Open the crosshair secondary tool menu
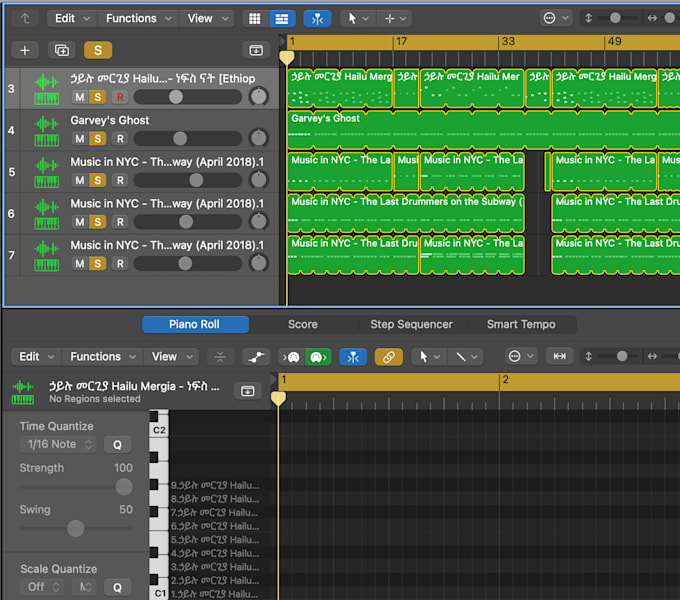The height and width of the screenshot is (600, 680). tap(396, 19)
